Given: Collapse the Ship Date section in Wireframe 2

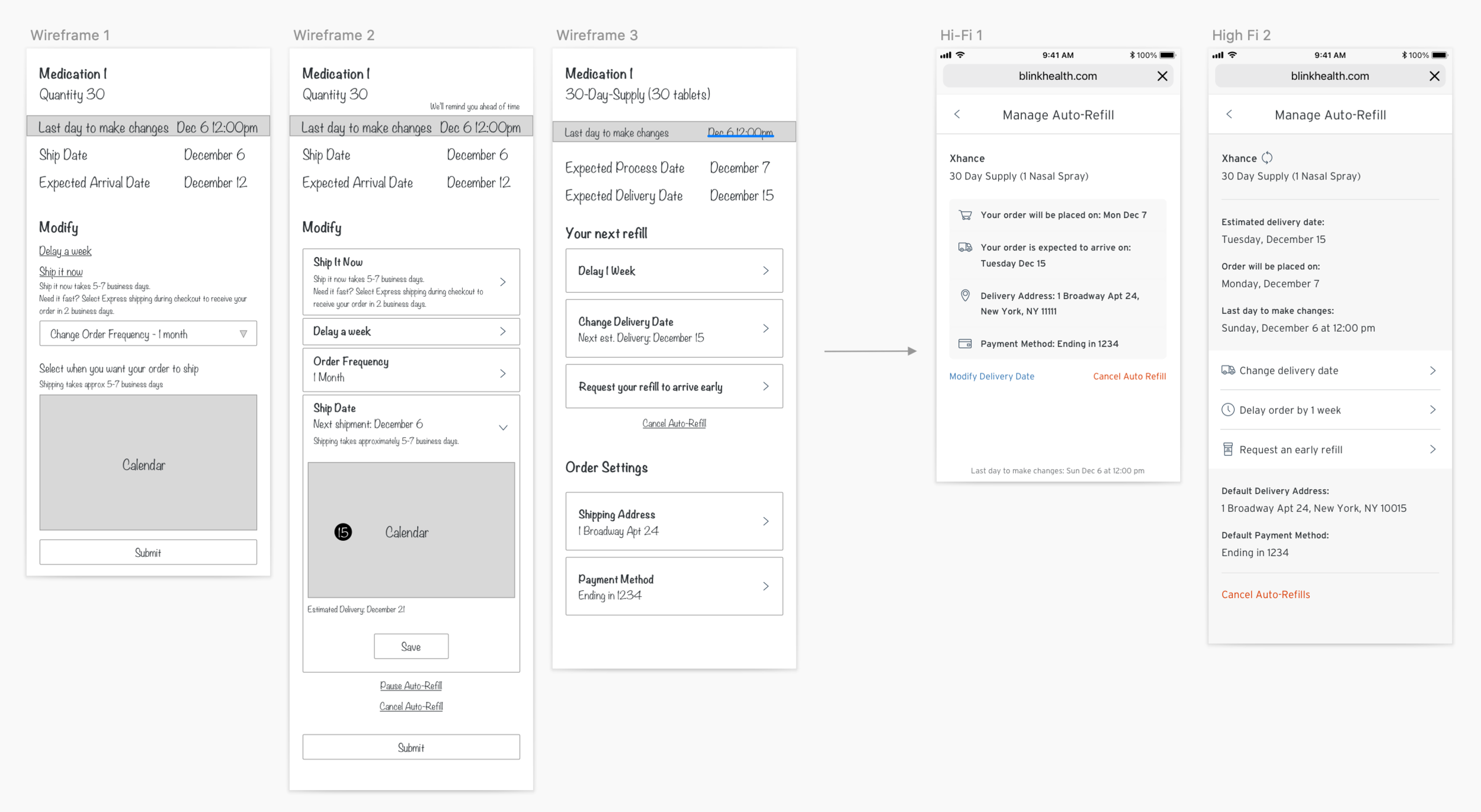Looking at the screenshot, I should pos(503,427).
